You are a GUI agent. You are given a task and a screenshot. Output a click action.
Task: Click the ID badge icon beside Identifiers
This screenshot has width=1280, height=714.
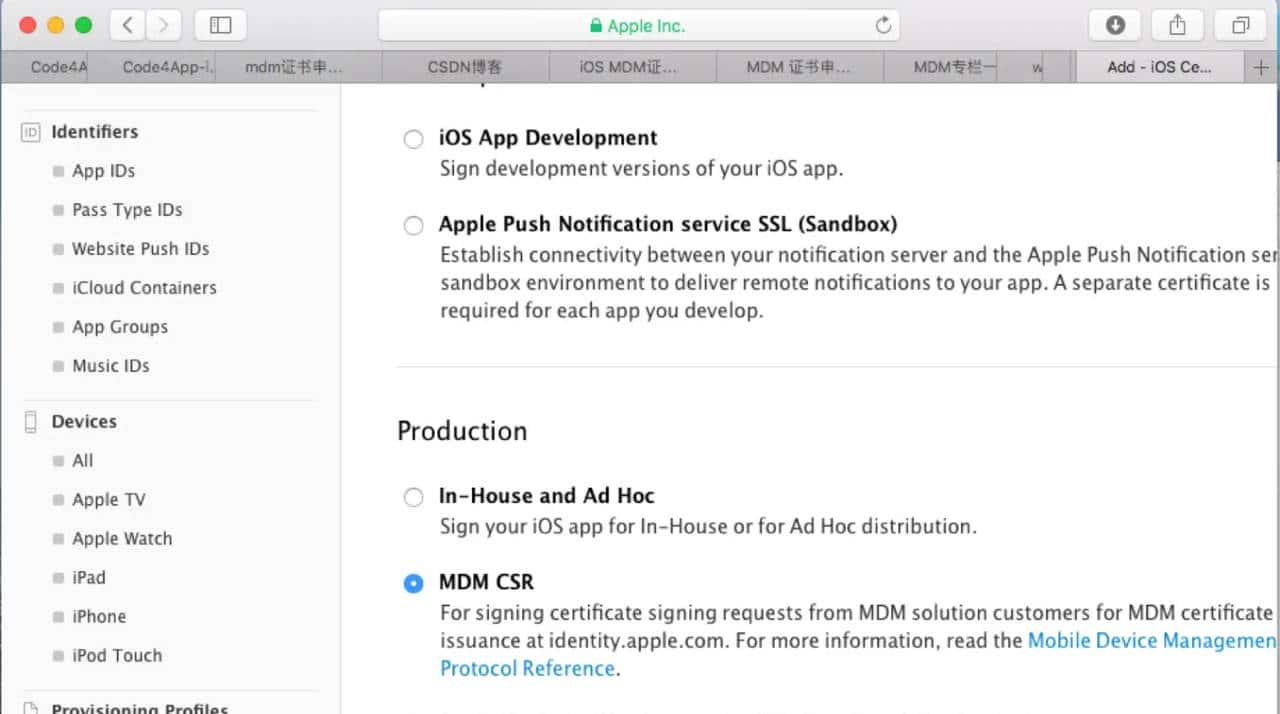point(29,131)
